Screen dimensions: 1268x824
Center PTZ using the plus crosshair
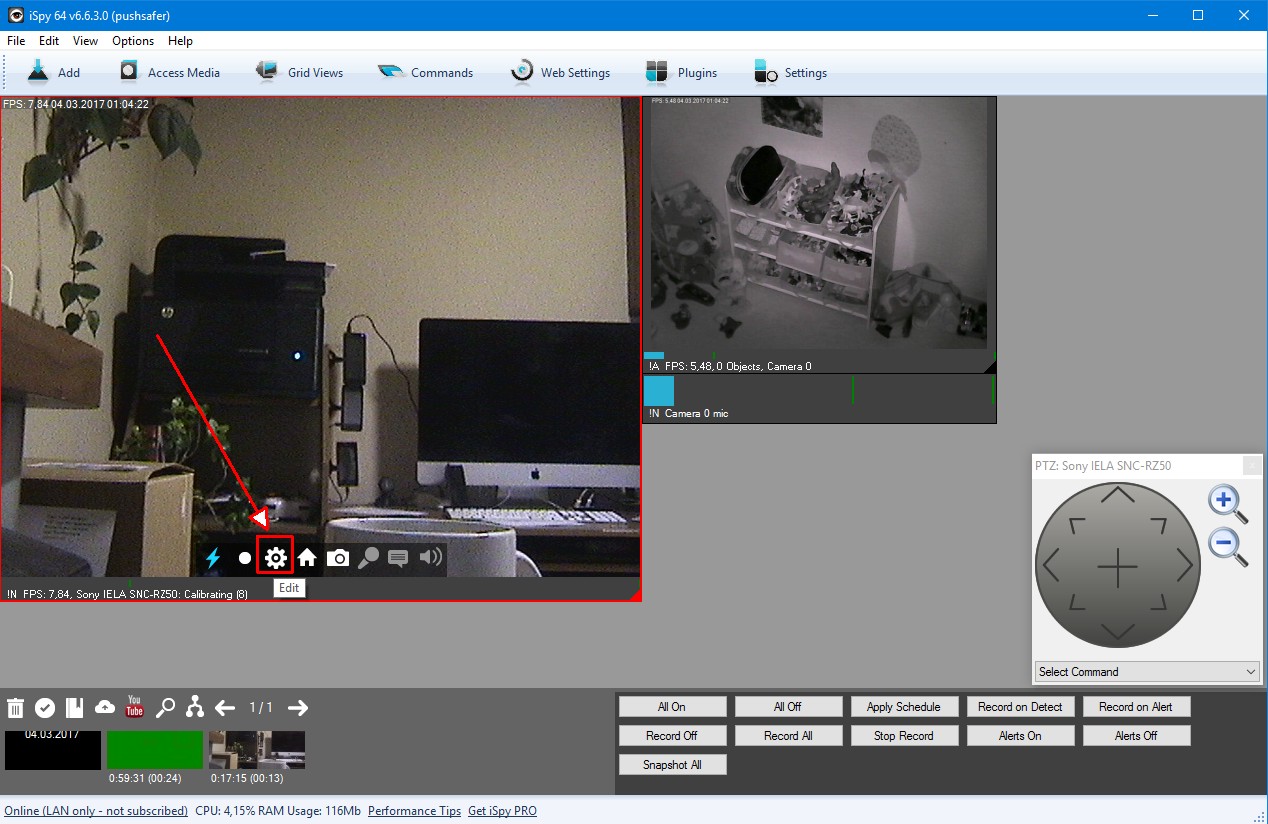[x=1117, y=567]
